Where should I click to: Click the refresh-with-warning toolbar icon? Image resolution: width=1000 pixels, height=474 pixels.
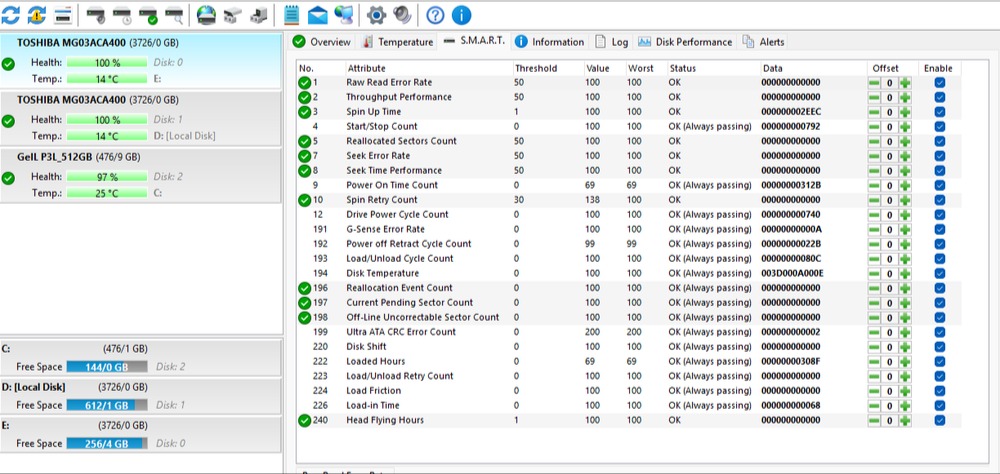point(37,15)
